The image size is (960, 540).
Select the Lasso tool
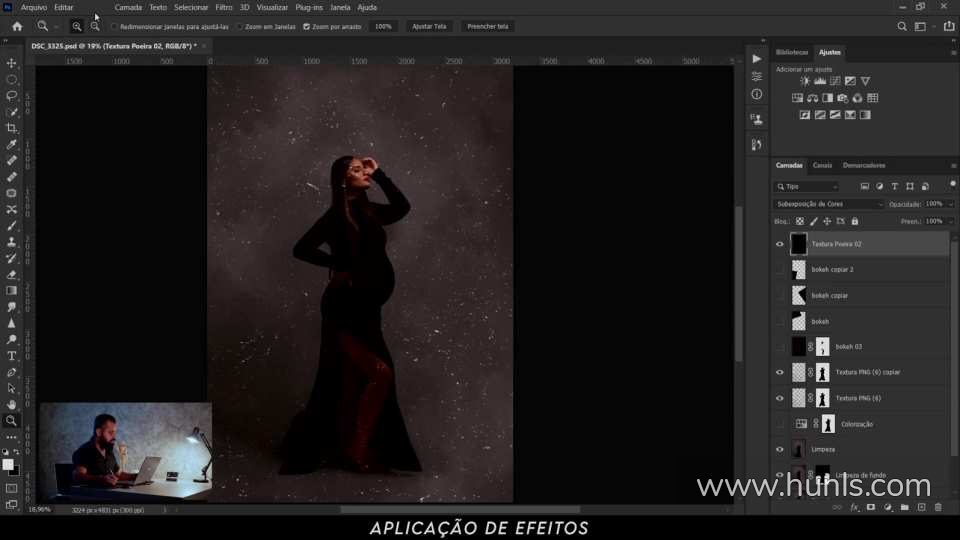[12, 96]
